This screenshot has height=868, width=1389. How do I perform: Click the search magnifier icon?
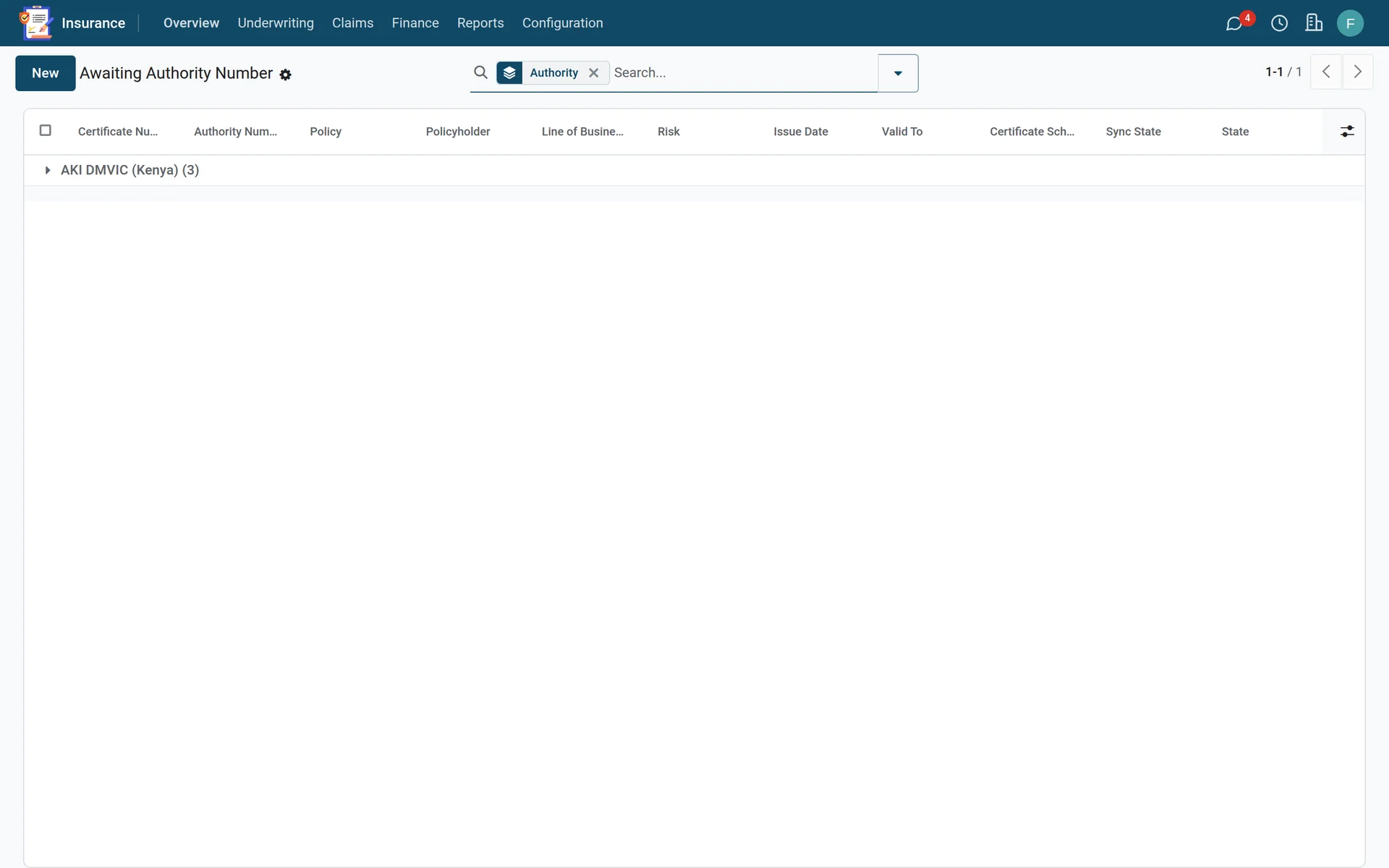[x=480, y=72]
